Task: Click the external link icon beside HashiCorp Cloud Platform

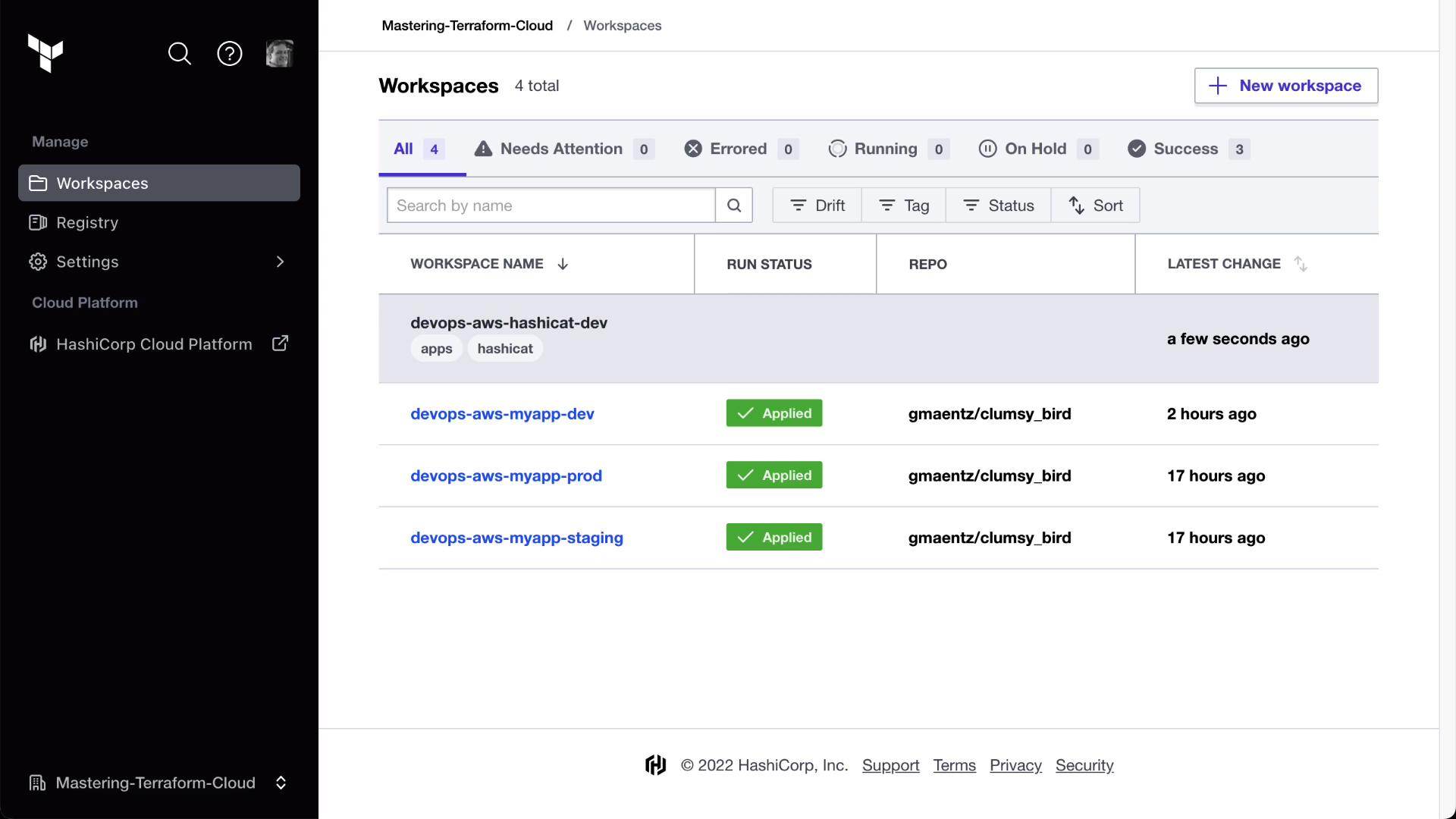Action: [x=280, y=344]
